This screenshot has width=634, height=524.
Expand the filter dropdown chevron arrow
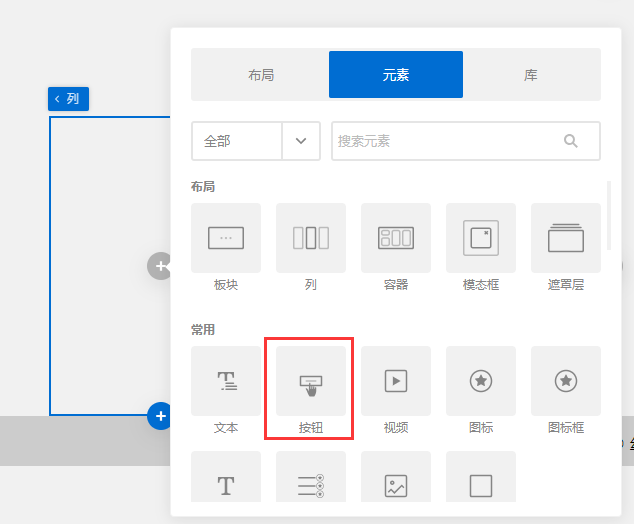coord(301,141)
